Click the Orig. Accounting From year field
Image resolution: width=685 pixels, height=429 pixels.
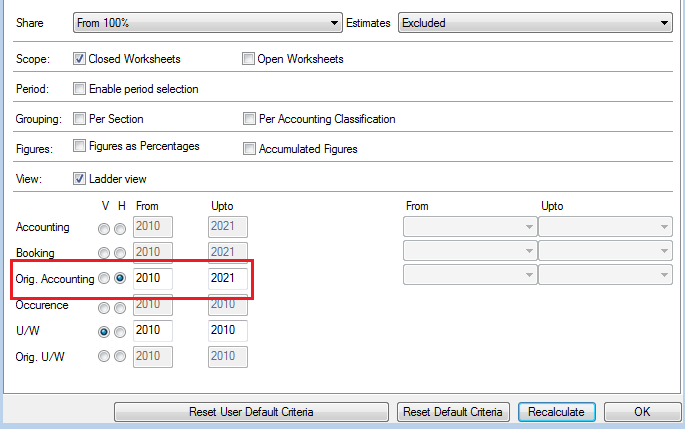coord(152,278)
